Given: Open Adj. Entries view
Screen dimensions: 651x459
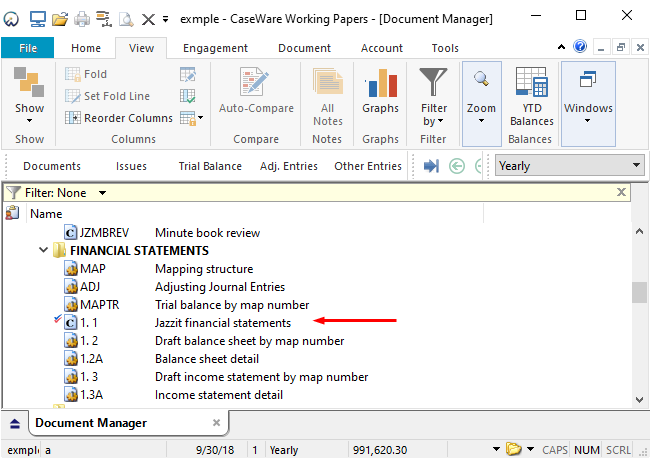Looking at the screenshot, I should coord(289,166).
